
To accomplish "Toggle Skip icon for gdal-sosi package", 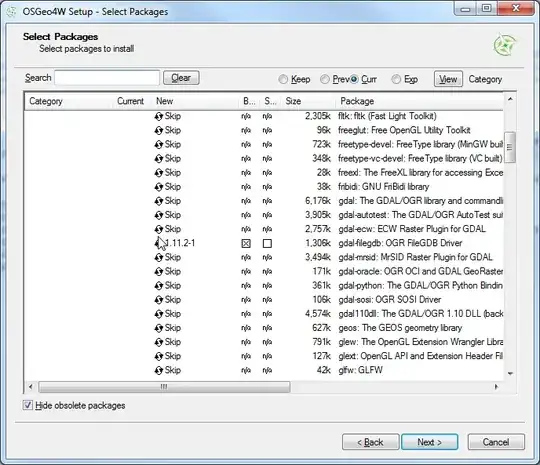I will tap(158, 300).
